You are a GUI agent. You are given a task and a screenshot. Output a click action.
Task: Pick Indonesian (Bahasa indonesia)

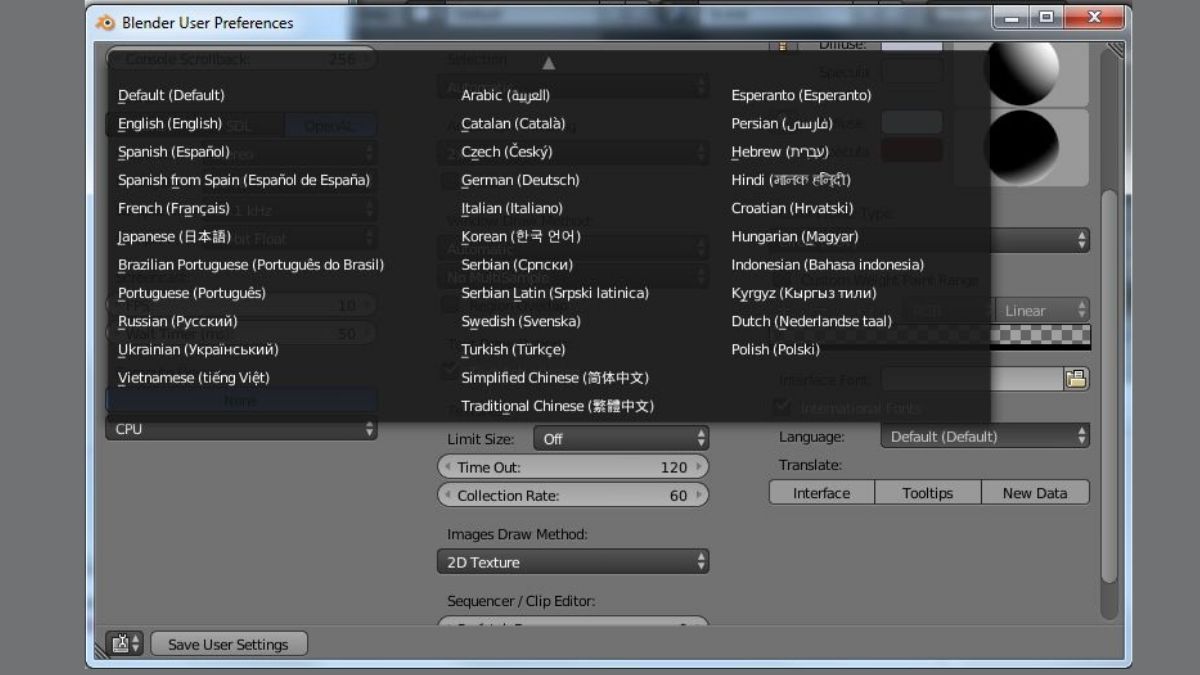click(x=827, y=265)
